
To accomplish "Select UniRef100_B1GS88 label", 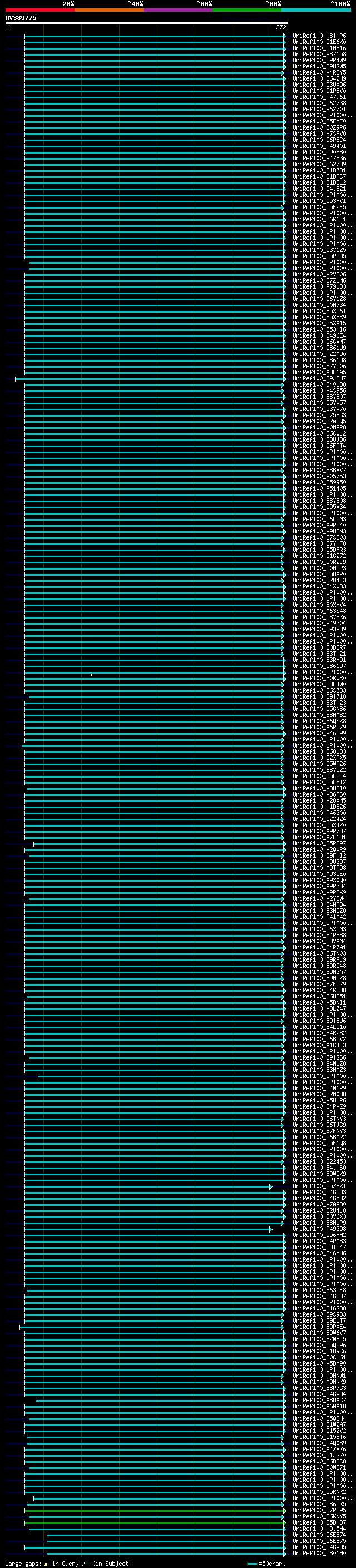I will [319, 1309].
